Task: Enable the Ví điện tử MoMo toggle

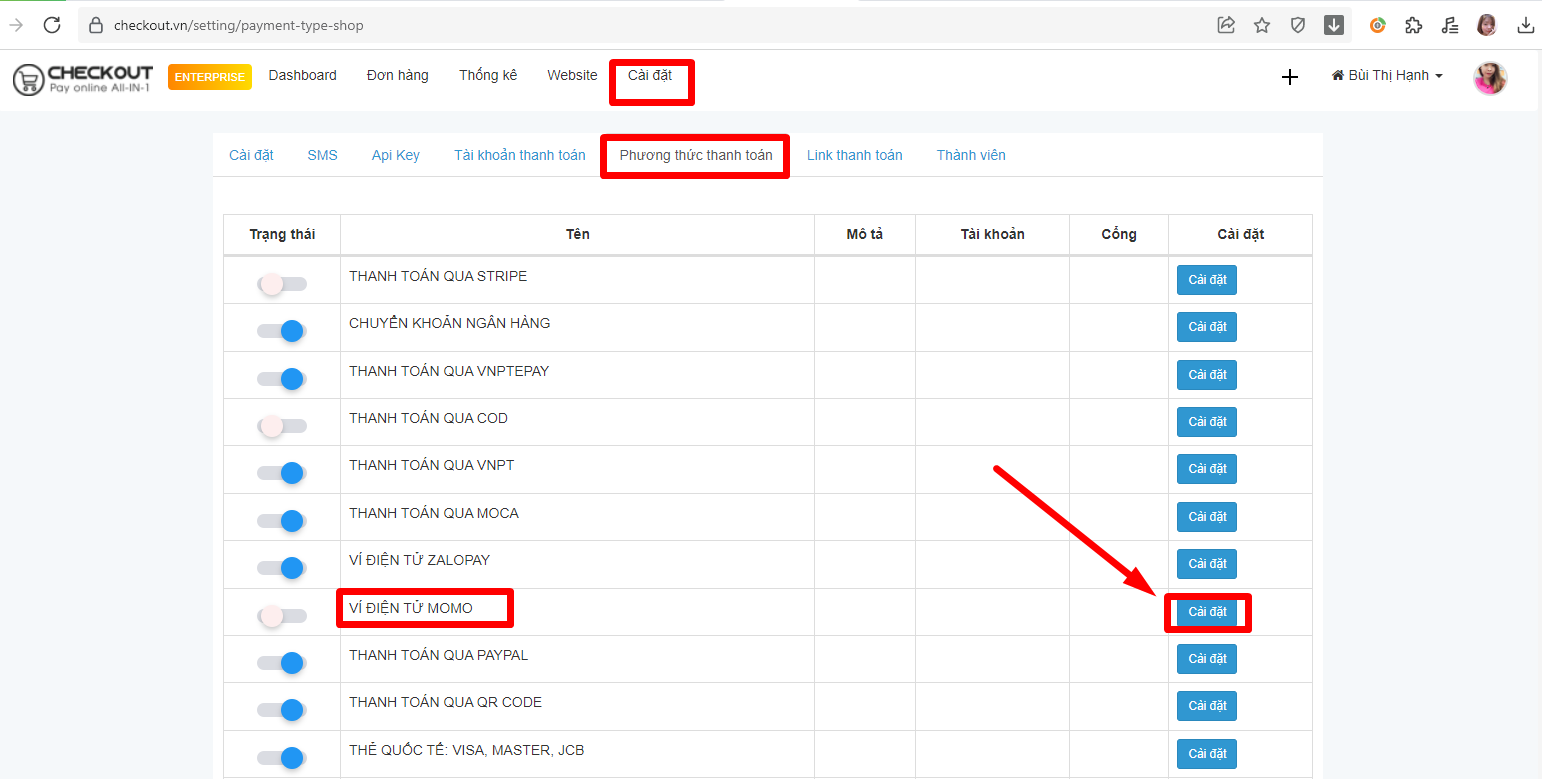Action: pos(282,616)
